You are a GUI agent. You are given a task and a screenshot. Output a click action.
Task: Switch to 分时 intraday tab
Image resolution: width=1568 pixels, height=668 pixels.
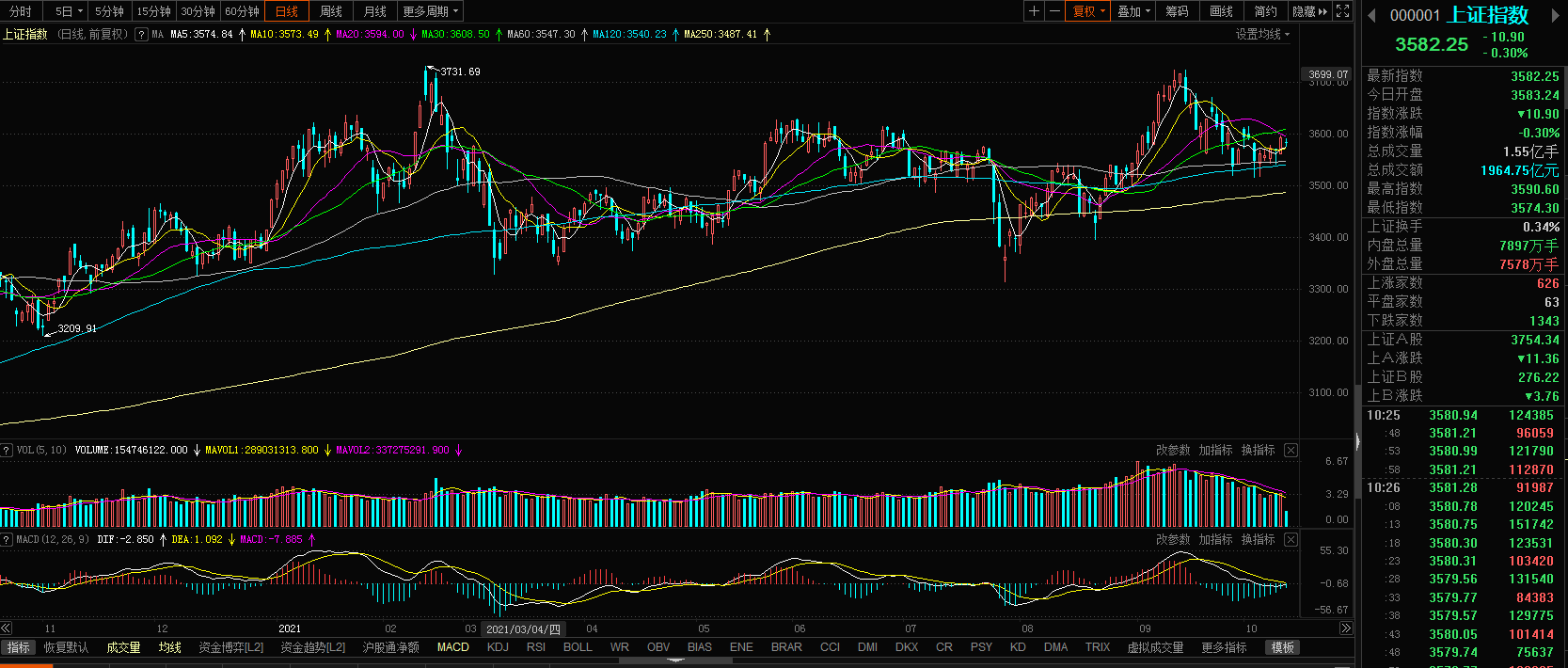point(20,11)
